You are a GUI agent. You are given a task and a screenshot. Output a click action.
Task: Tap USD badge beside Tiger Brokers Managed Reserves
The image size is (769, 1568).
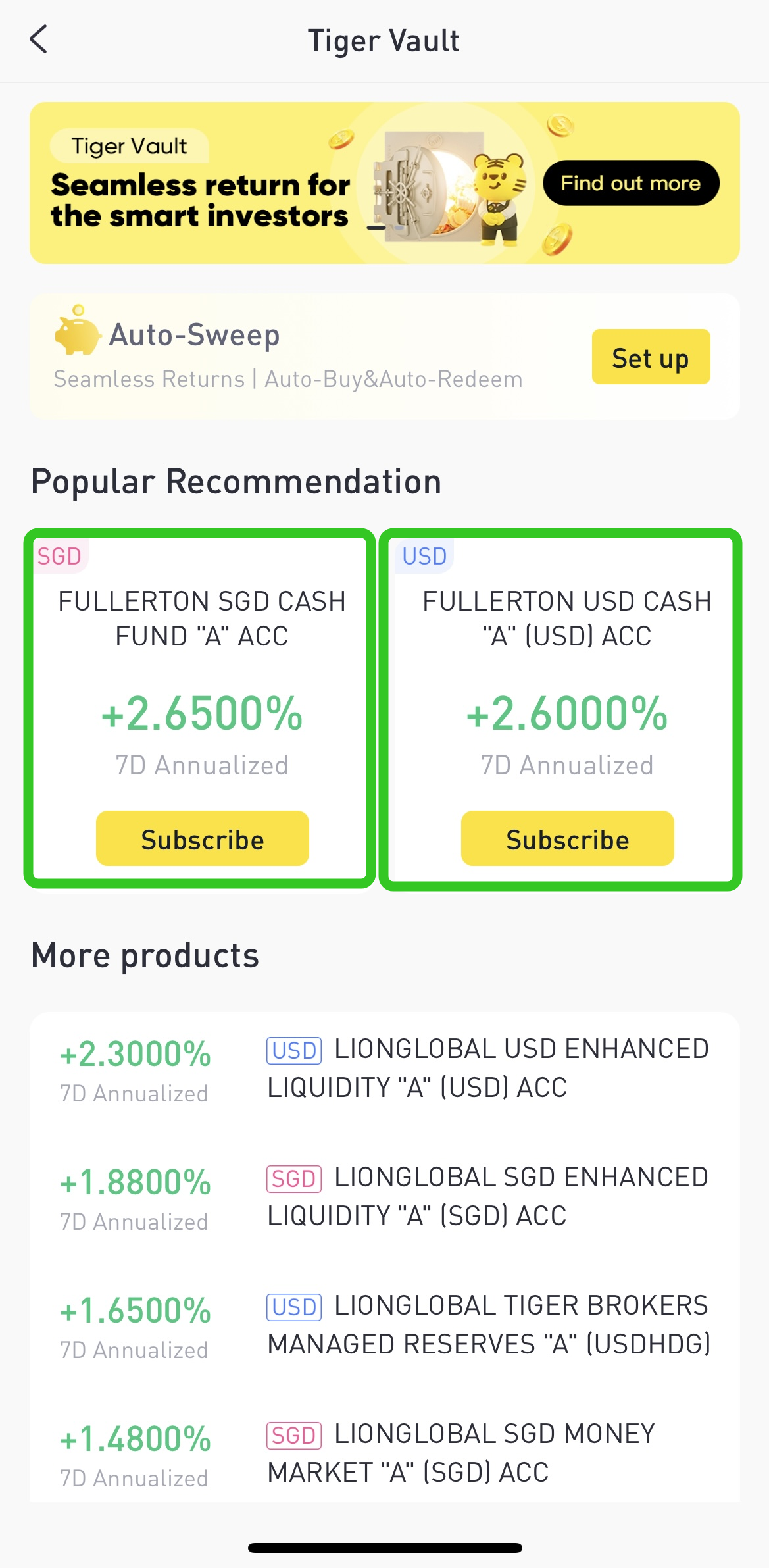point(294,1307)
